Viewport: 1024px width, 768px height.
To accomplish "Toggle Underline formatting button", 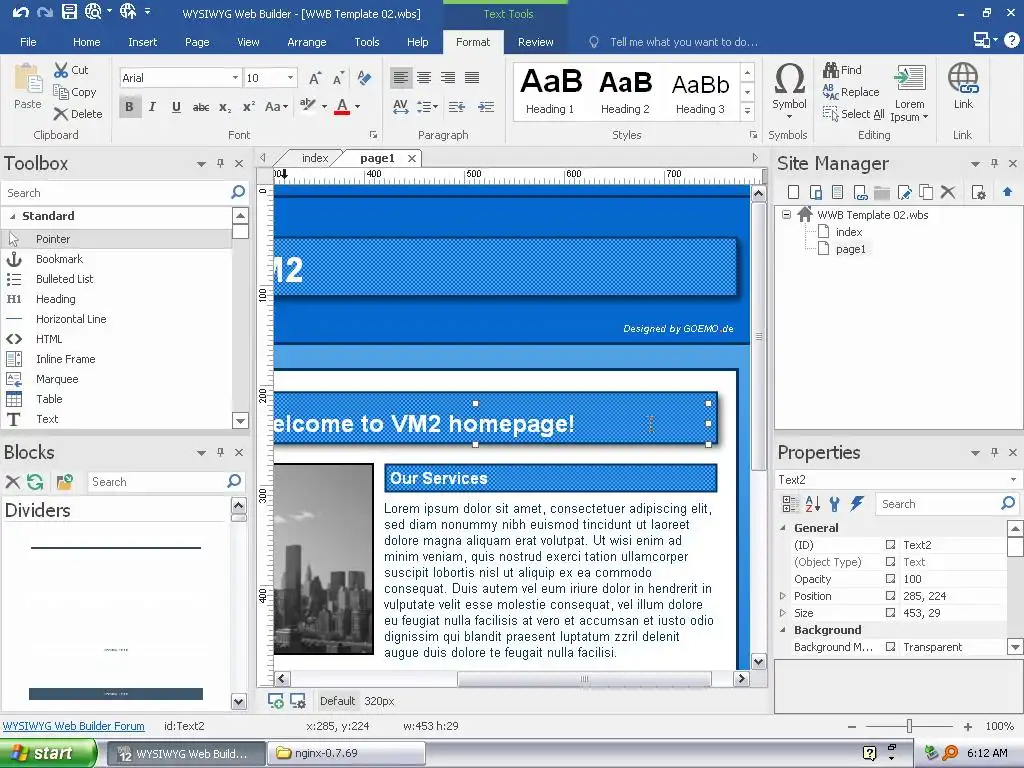I will click(176, 106).
